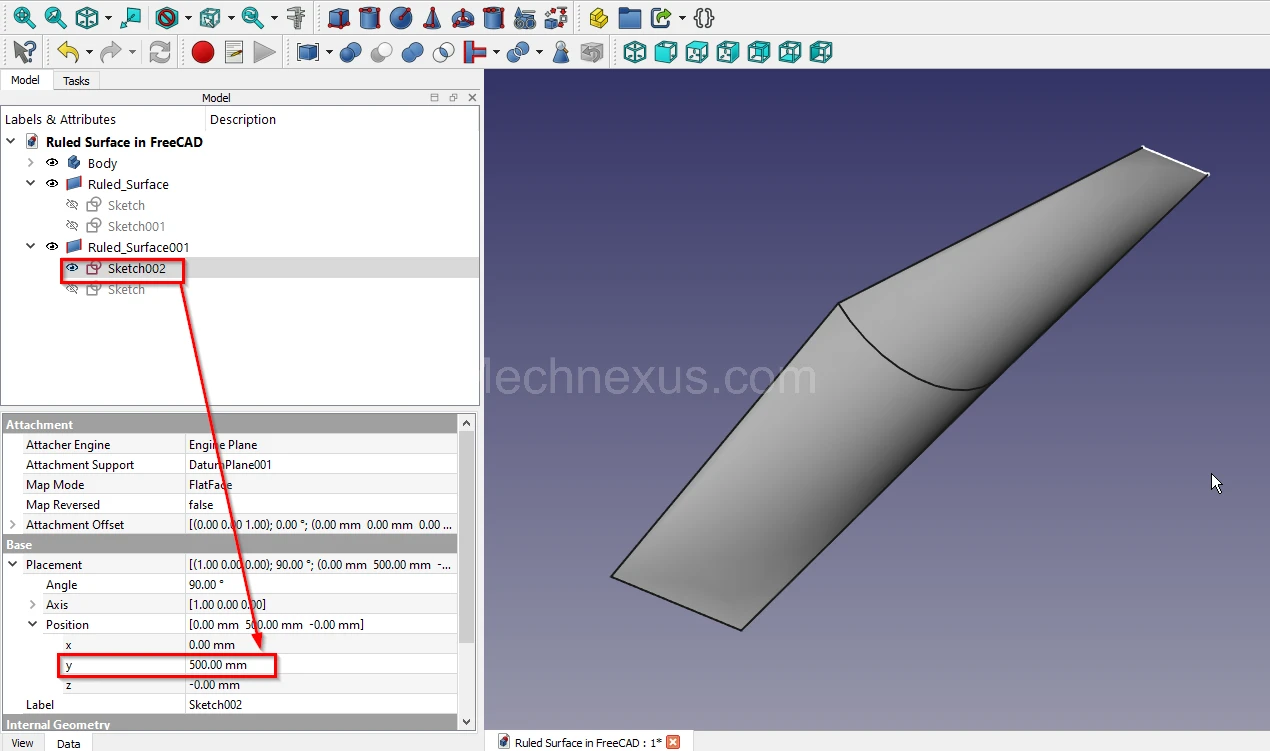Switch to the Tasks tab
The height and width of the screenshot is (751, 1270).
pos(76,81)
